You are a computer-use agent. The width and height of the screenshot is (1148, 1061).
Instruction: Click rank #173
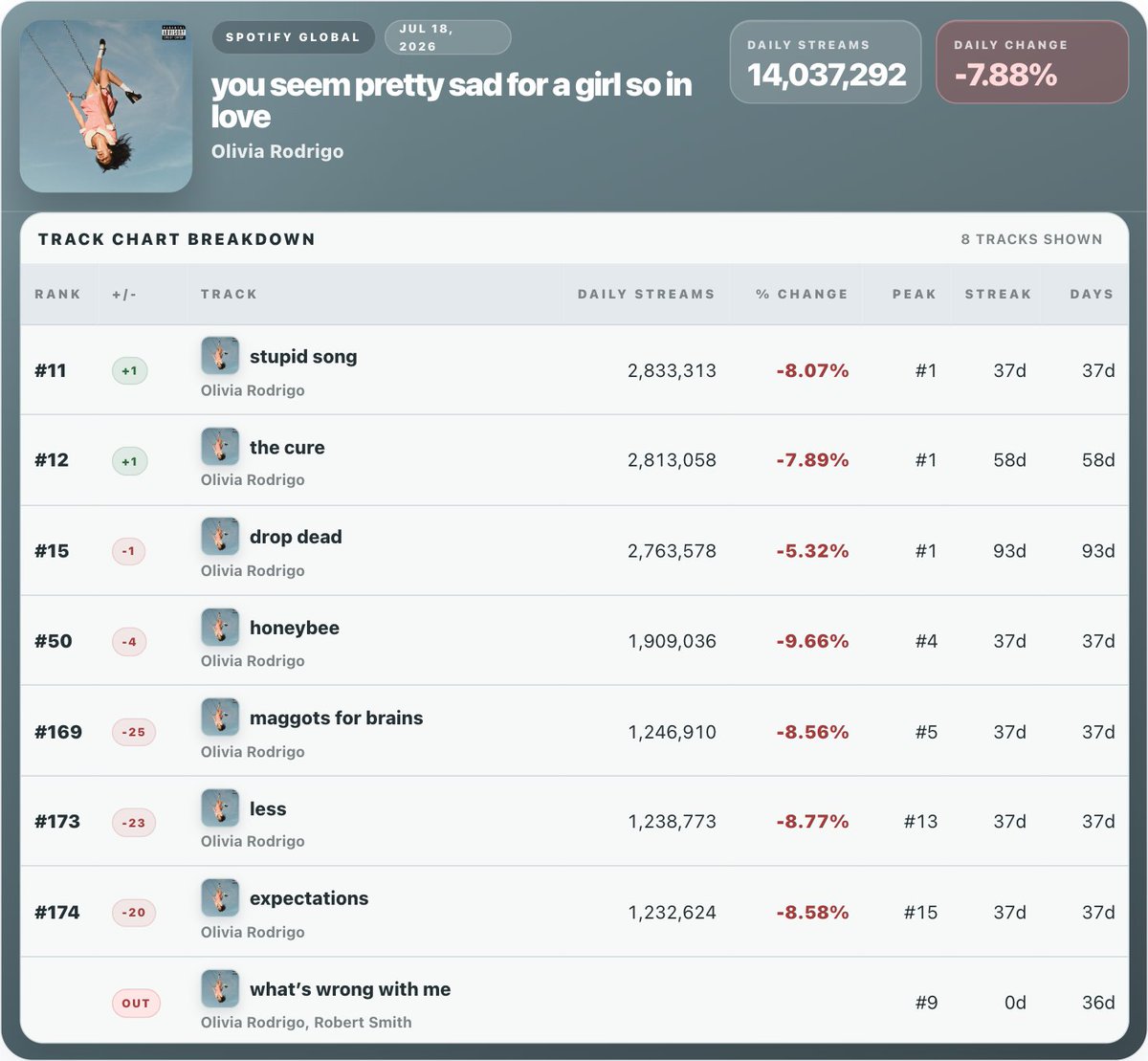[x=57, y=822]
